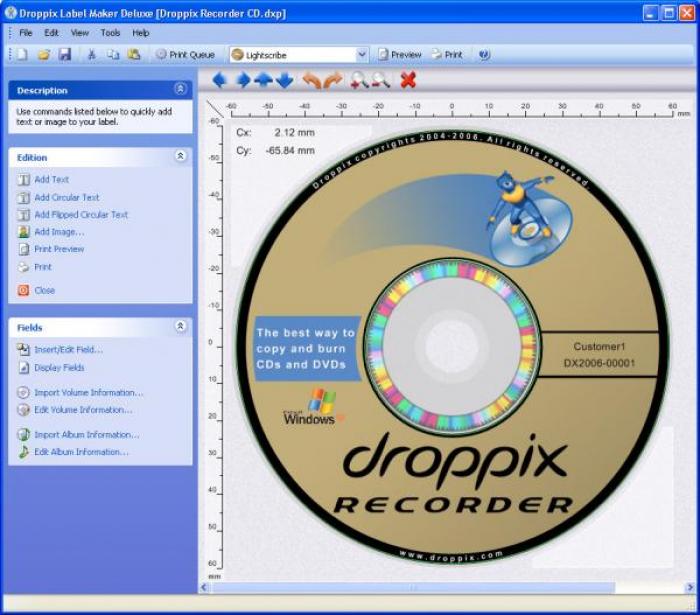Move object up with blue arrow
Screen dimensions: 700x615
click(x=263, y=80)
